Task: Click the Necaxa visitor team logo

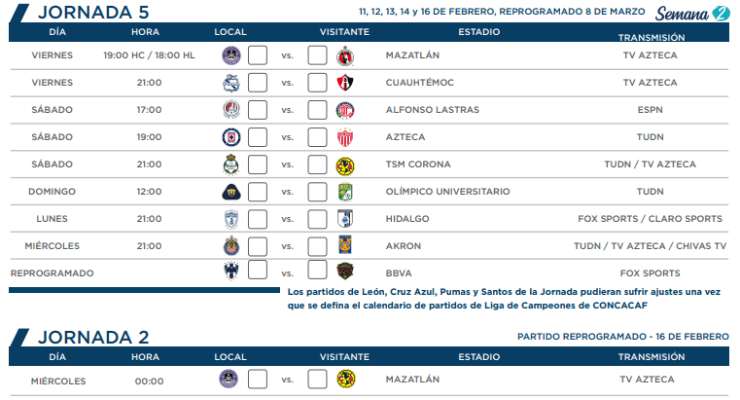Action: pos(345,137)
